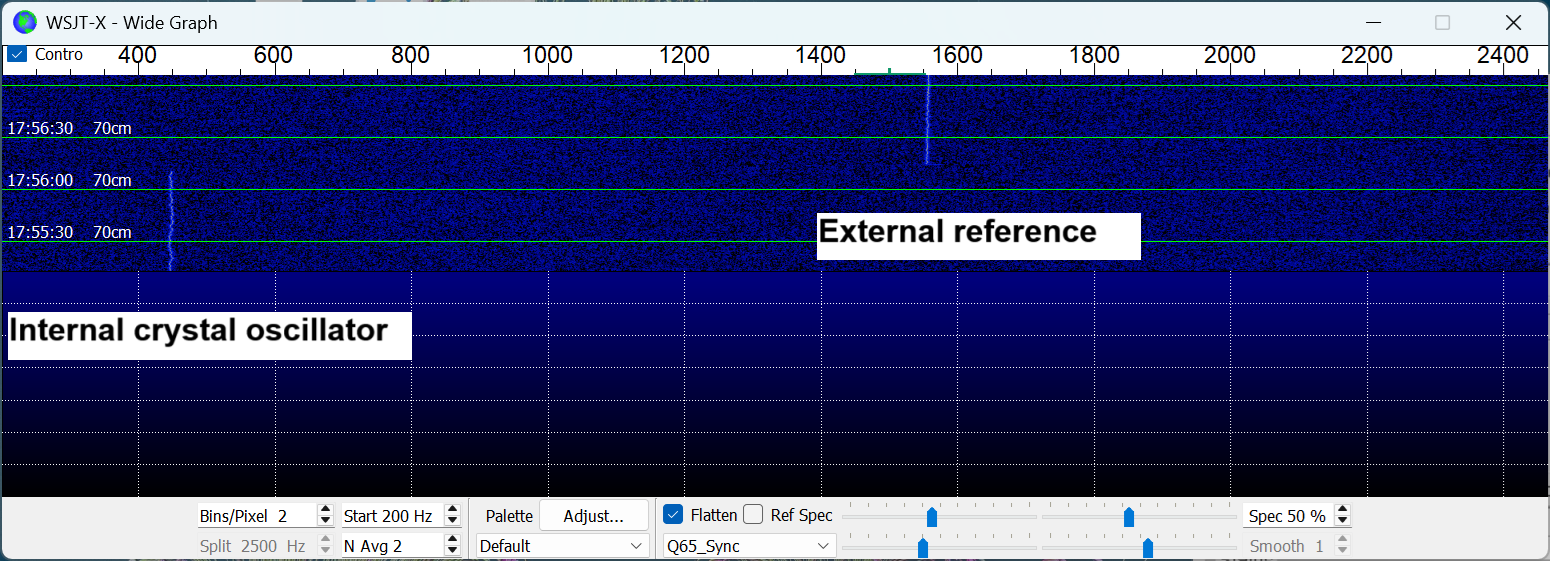
Task: Click the 2400 label on frequency scale
Action: pos(1503,56)
